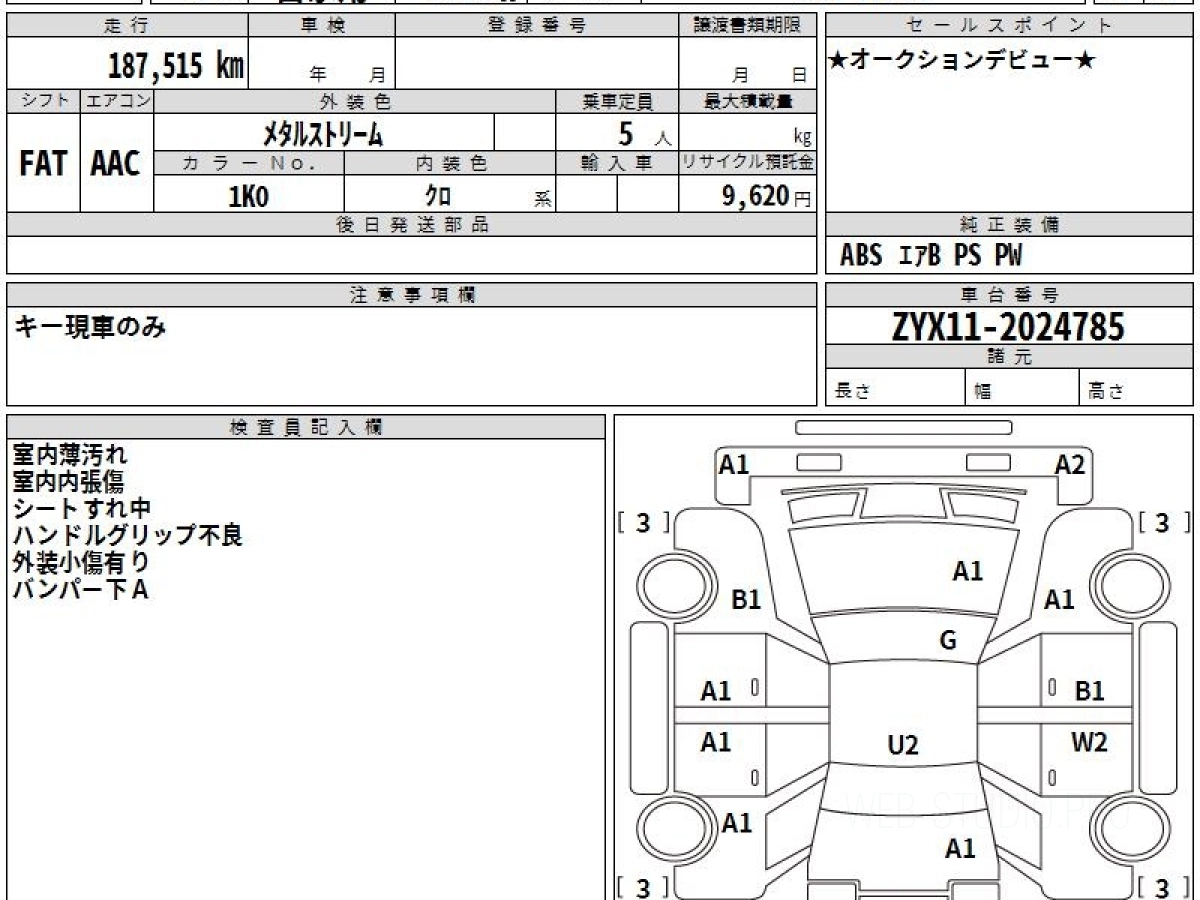Click the 検査員記入欄 heading

306,427
